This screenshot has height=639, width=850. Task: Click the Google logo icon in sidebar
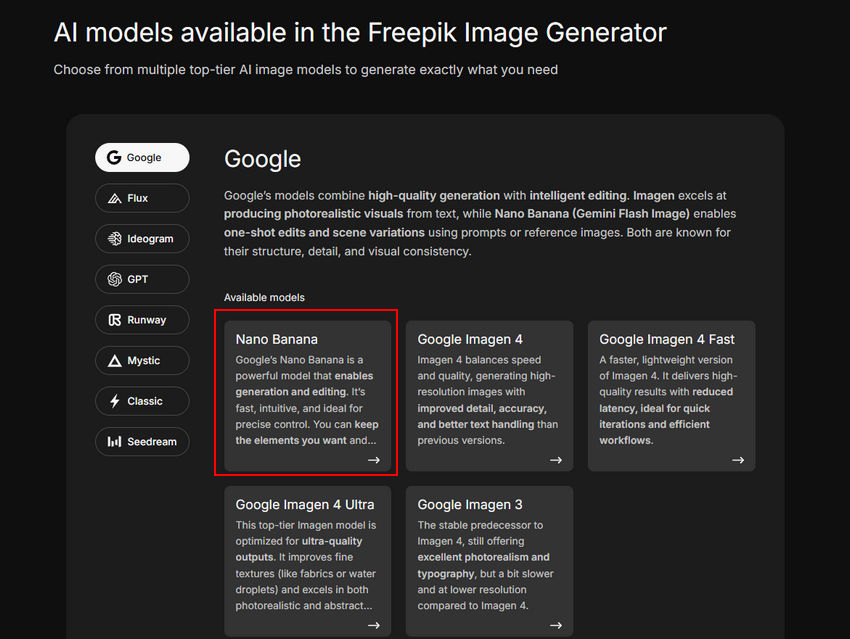coord(114,158)
